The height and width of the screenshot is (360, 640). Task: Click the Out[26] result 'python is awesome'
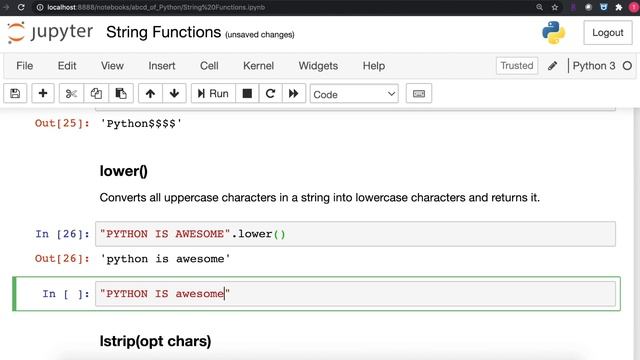tap(165, 259)
